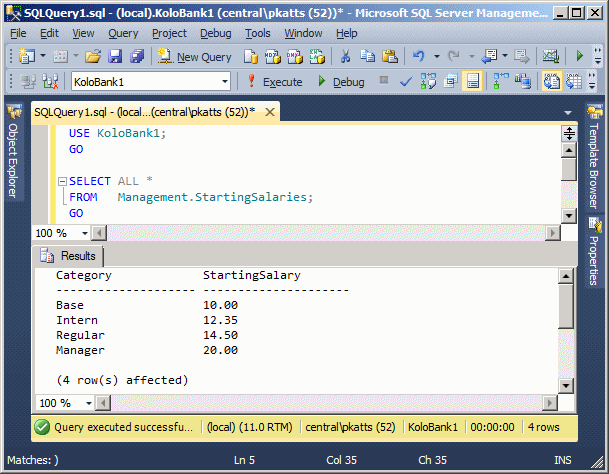Open the Undo history dropdown arrow

click(x=437, y=56)
